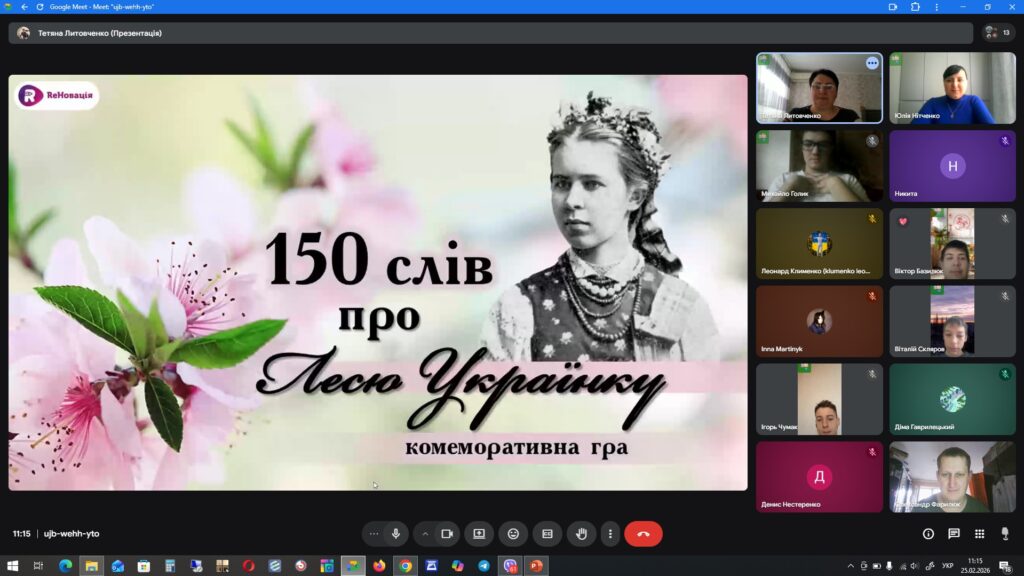
Task: Open Telegram from the Windows taskbar
Action: (484, 566)
